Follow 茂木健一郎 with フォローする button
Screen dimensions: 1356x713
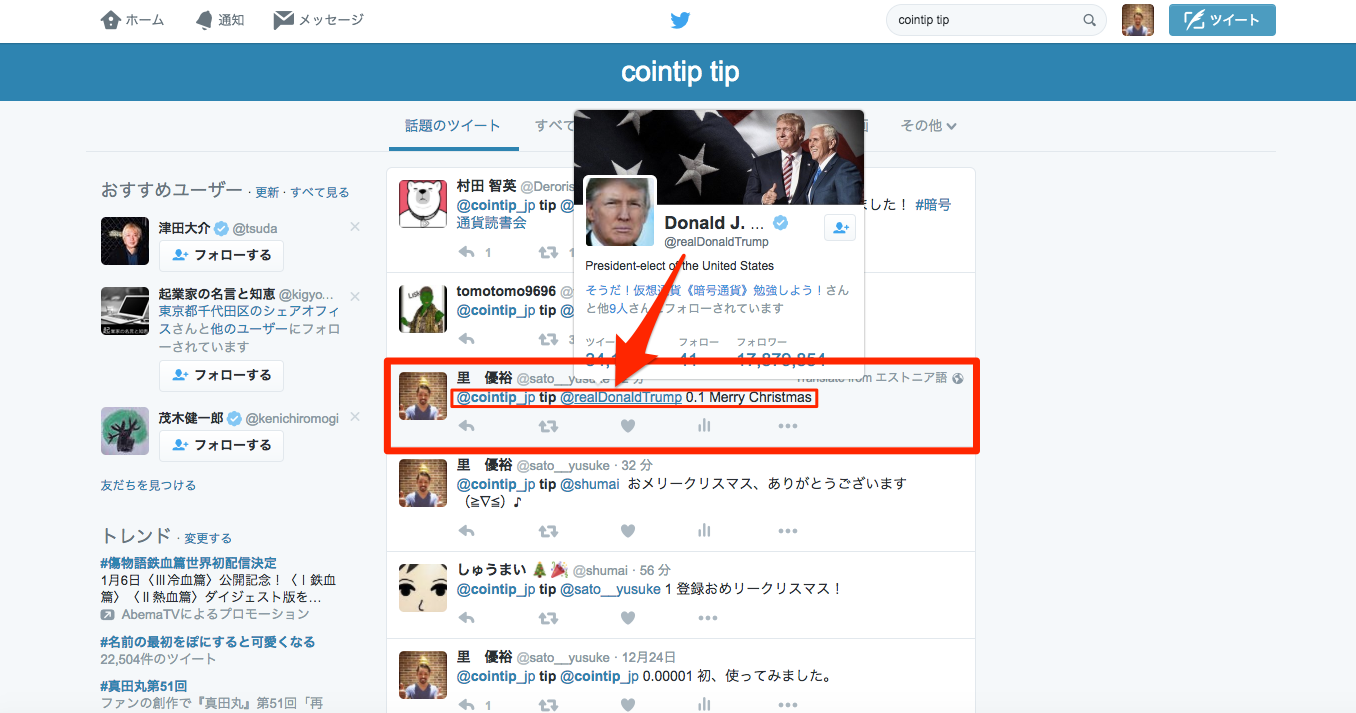click(221, 445)
